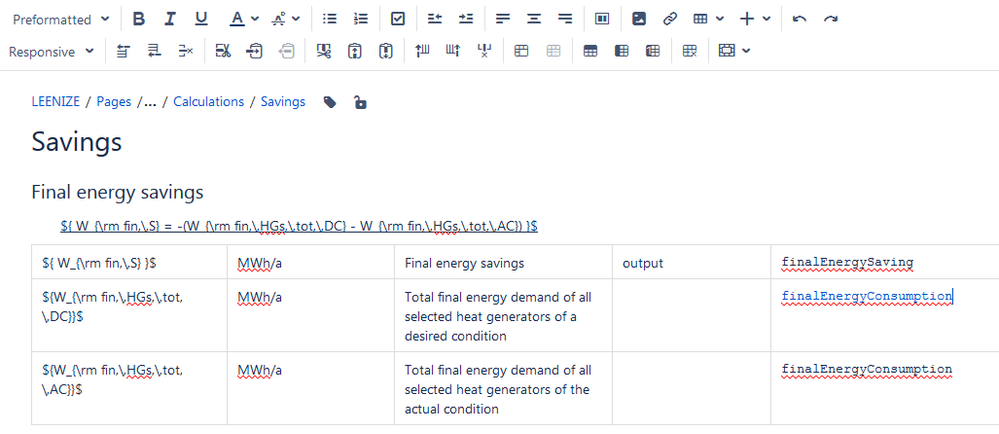999x434 pixels.
Task: Open page layout sections tool
Action: point(602,19)
